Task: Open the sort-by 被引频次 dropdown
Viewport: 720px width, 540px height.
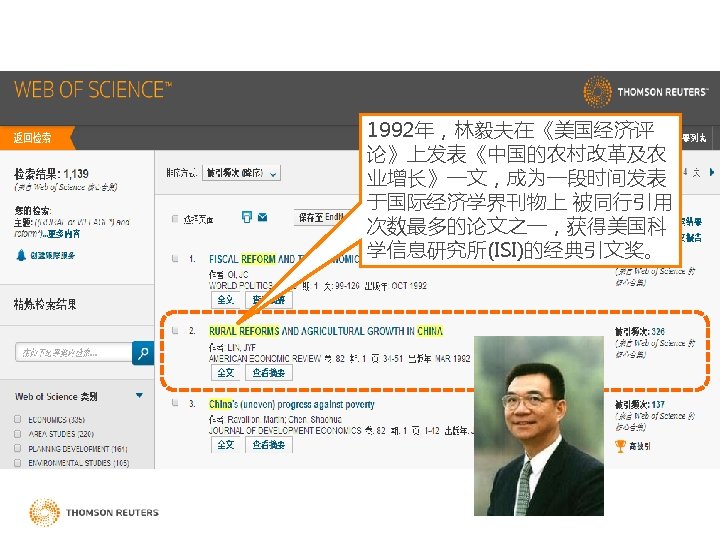Action: (x=241, y=173)
